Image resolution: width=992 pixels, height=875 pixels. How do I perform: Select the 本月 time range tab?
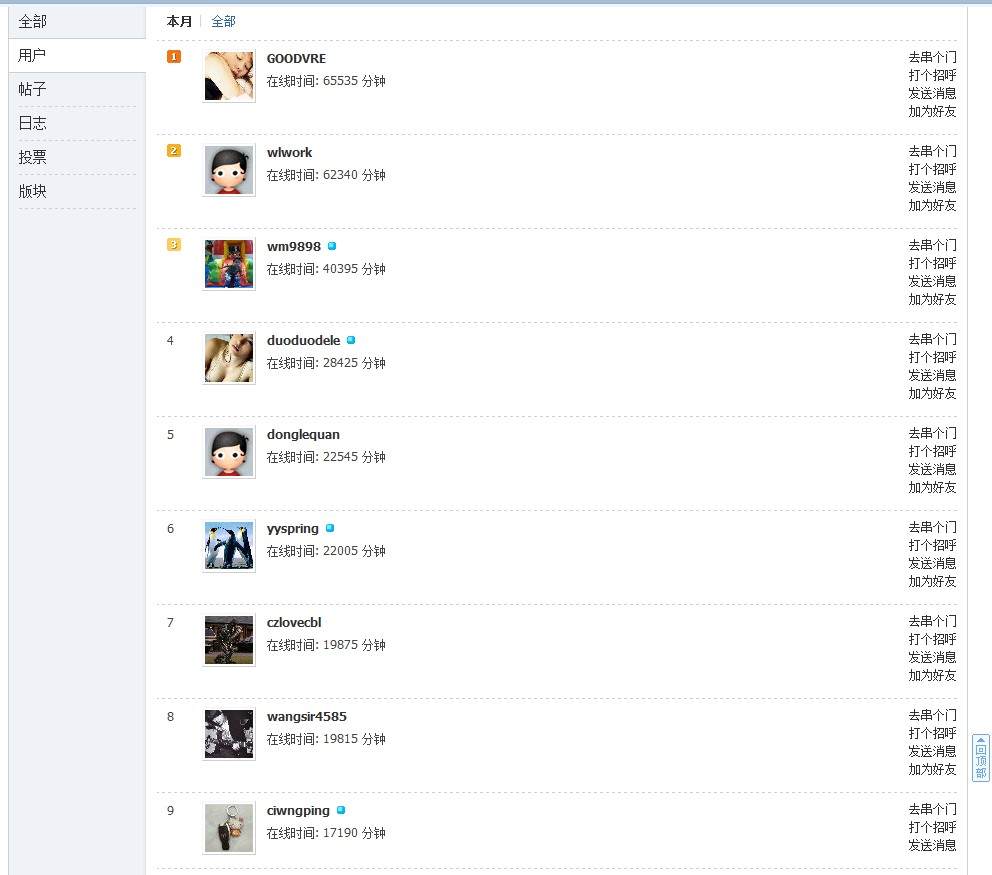pyautogui.click(x=179, y=22)
